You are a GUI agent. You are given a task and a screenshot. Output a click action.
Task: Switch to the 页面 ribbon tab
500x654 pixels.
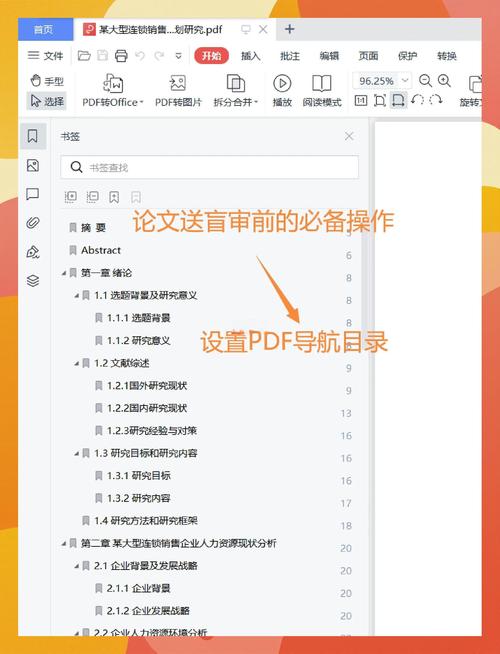point(368,56)
